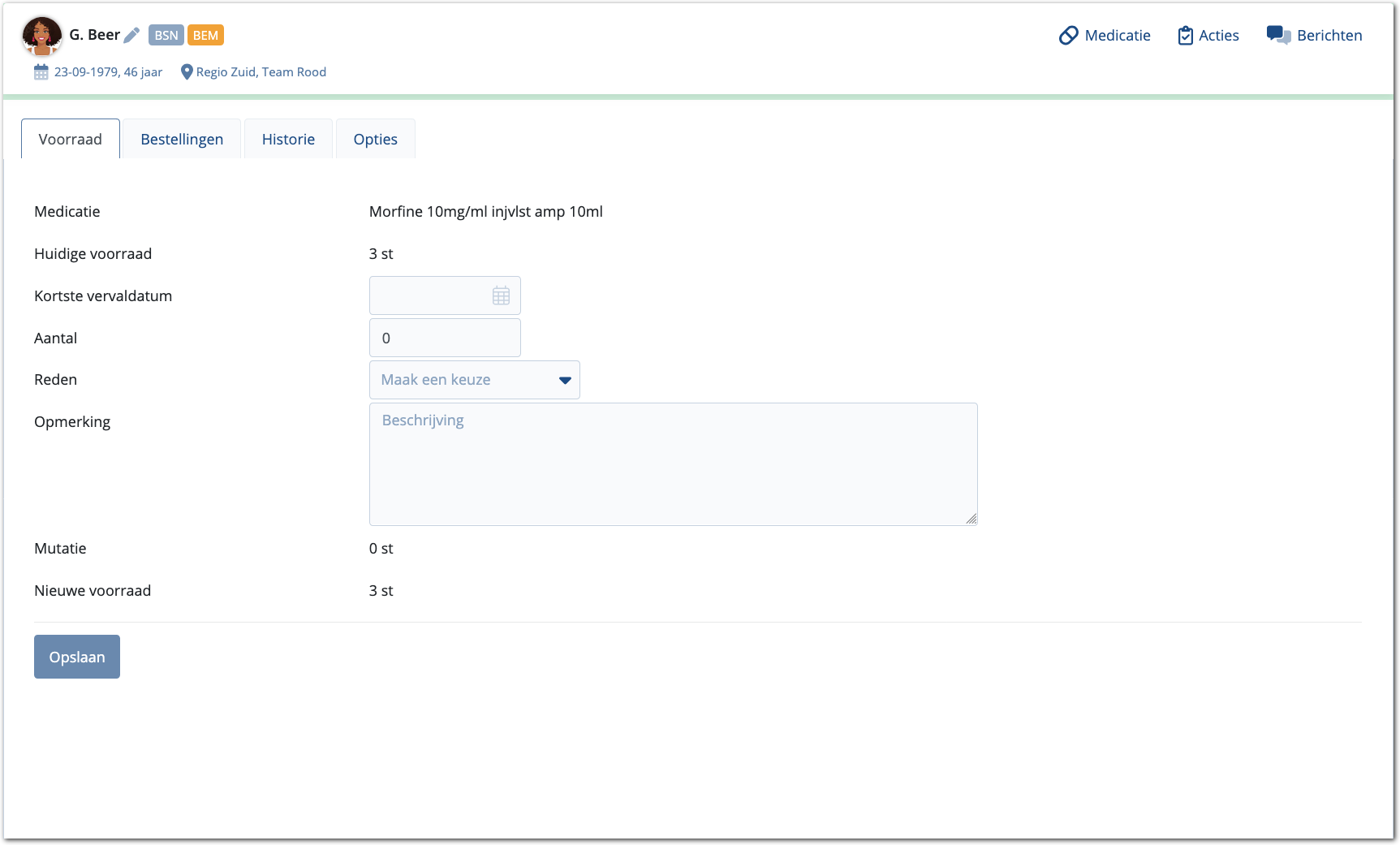Image resolution: width=1400 pixels, height=845 pixels.
Task: Grab the Opmerking textarea resize handle
Action: (x=971, y=519)
